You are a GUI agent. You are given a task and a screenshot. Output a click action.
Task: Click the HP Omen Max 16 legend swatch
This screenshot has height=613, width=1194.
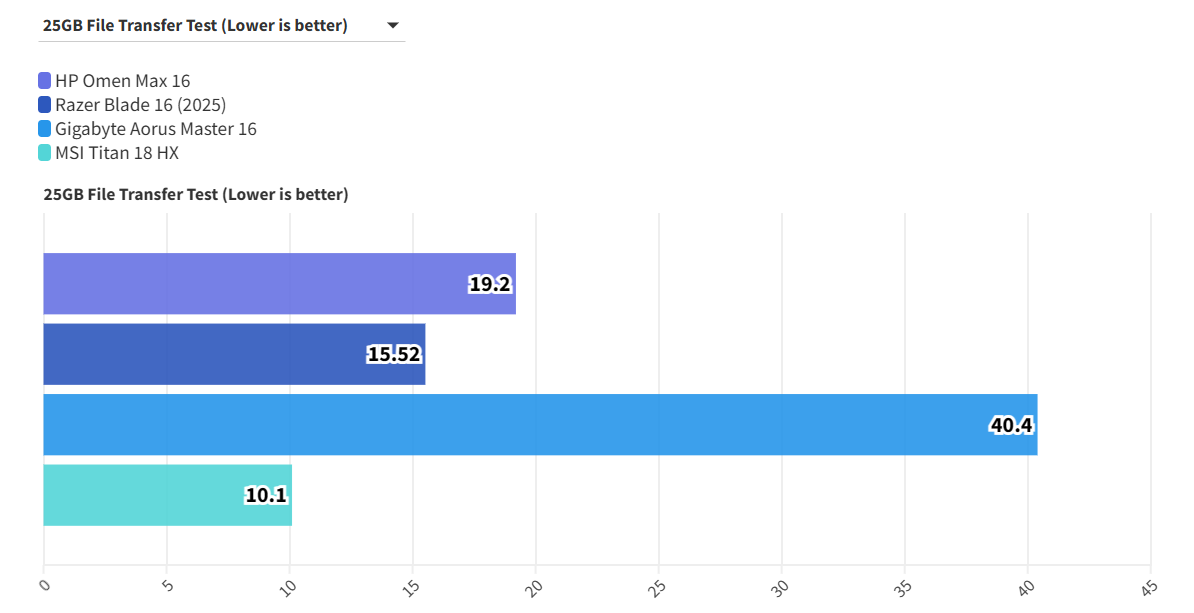coord(45,81)
